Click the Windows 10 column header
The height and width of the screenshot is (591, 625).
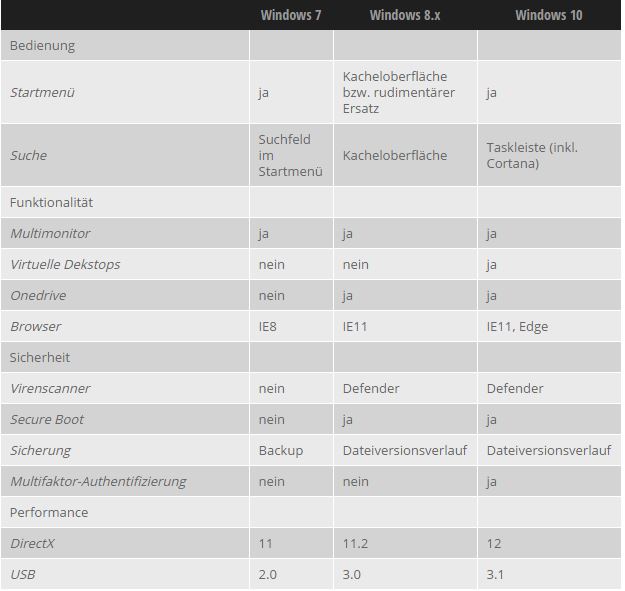548,15
